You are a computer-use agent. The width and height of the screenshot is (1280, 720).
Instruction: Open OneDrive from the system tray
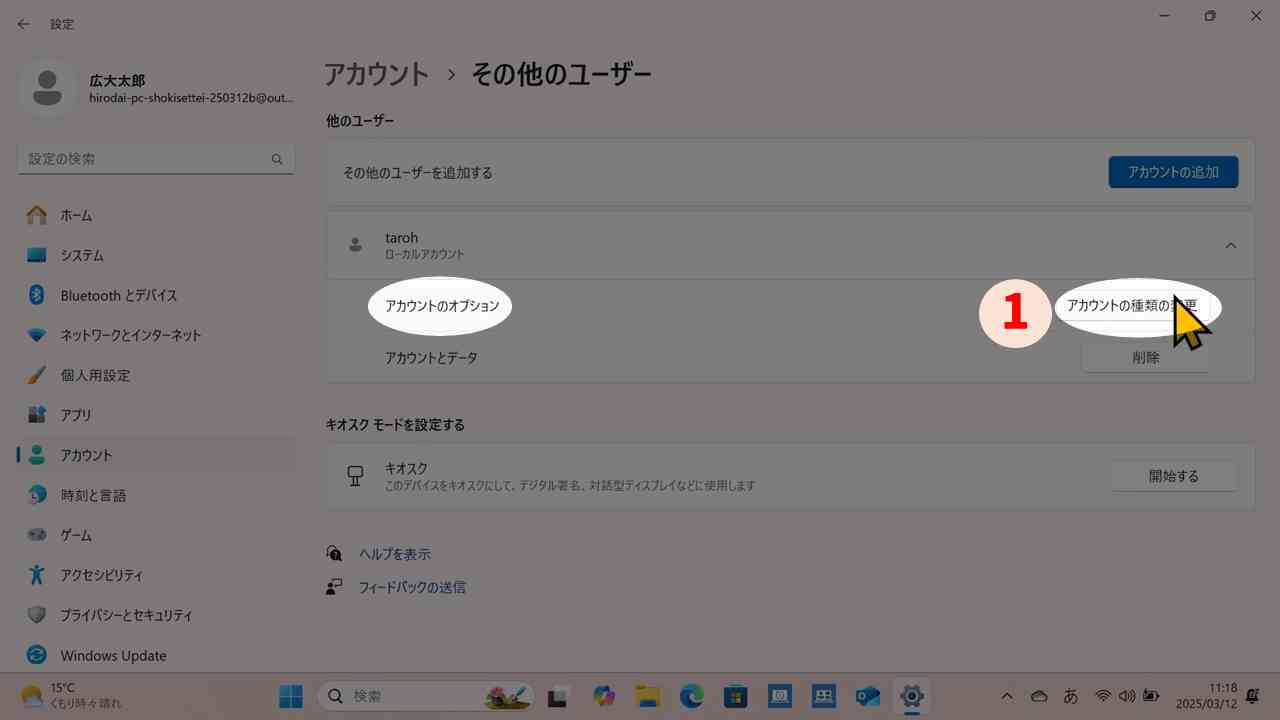coord(1039,696)
